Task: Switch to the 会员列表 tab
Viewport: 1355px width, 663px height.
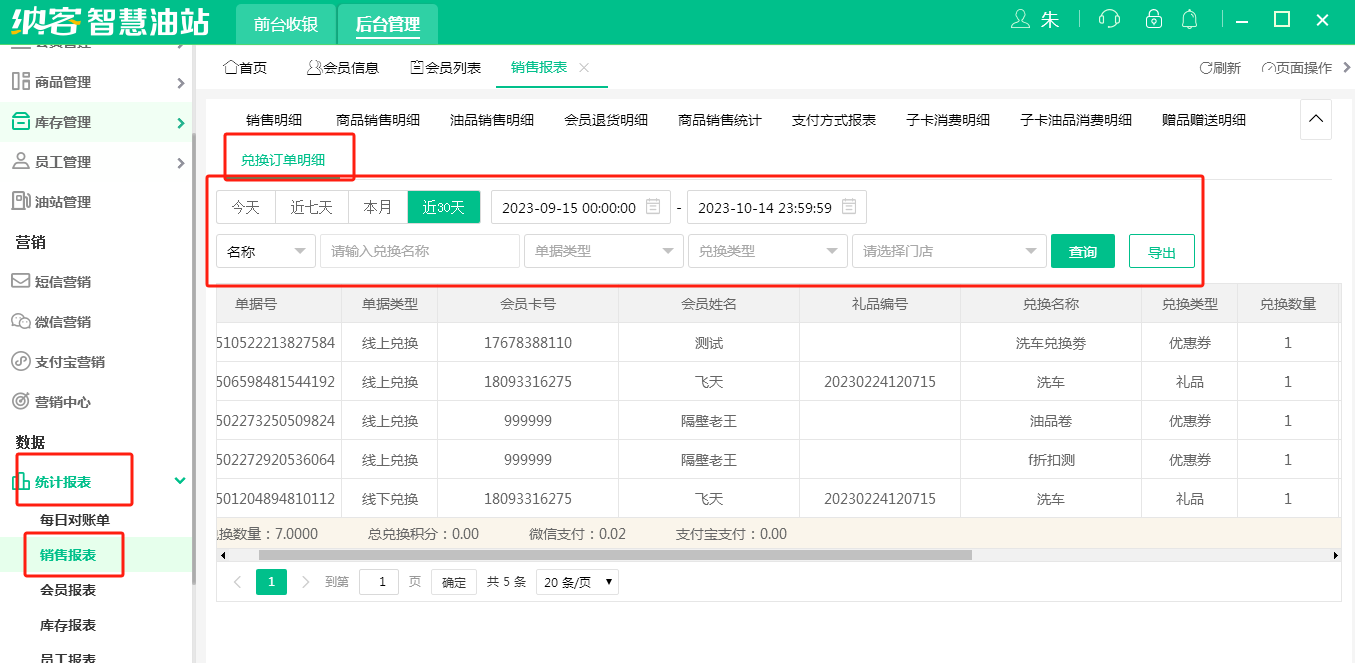Action: (x=446, y=68)
